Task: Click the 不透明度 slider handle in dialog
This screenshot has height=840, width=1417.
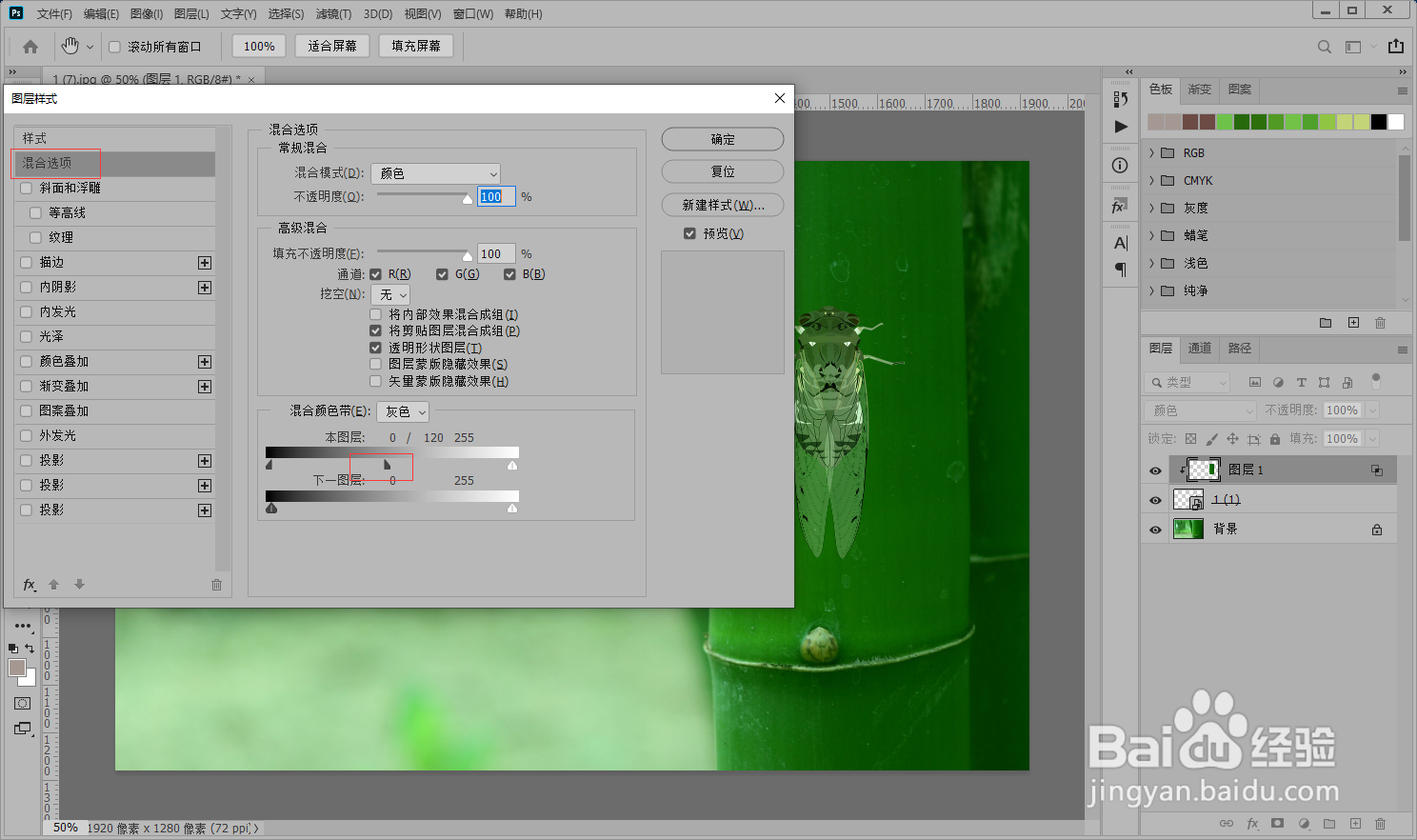Action: (468, 199)
